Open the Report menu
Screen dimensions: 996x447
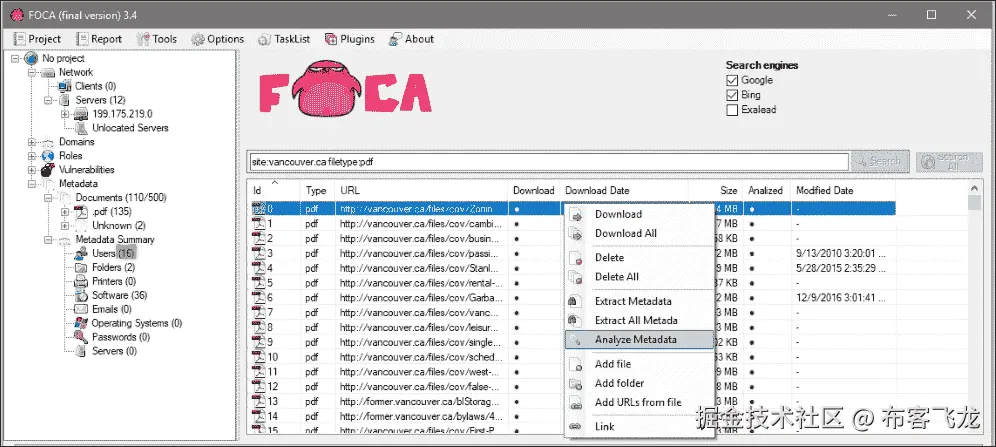point(99,39)
